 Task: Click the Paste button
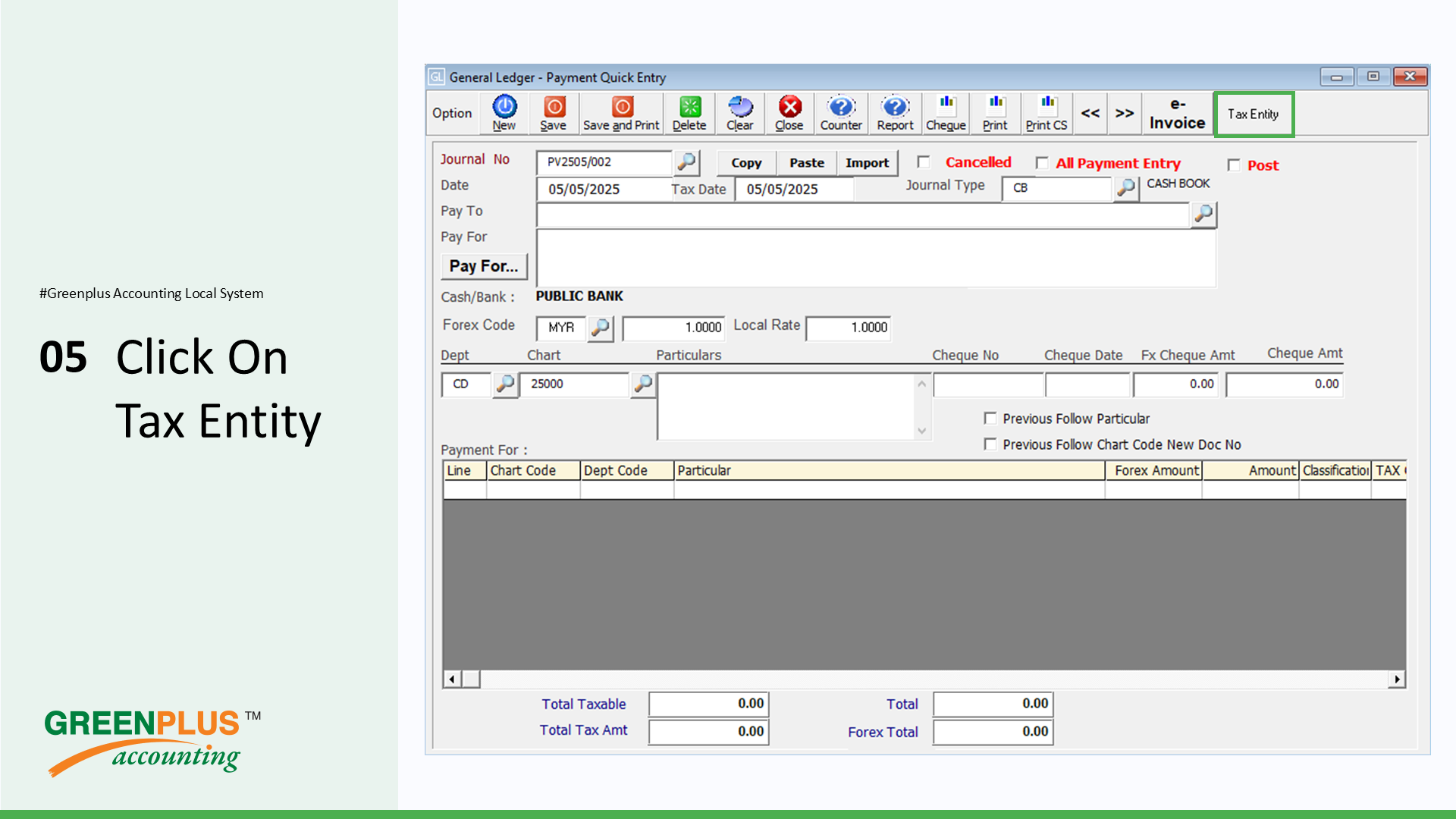pyautogui.click(x=807, y=163)
